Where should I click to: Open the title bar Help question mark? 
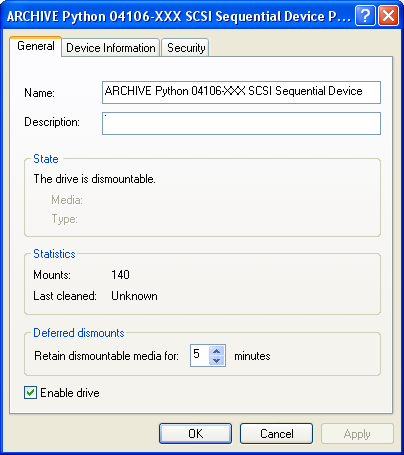click(x=365, y=15)
